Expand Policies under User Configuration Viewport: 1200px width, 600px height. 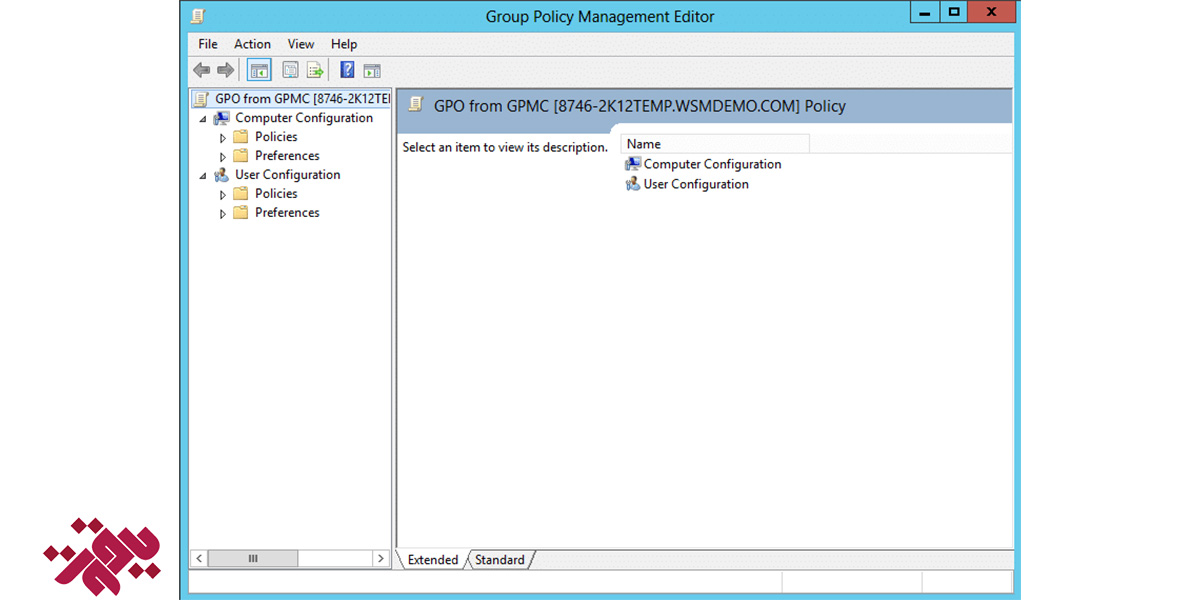(x=223, y=195)
